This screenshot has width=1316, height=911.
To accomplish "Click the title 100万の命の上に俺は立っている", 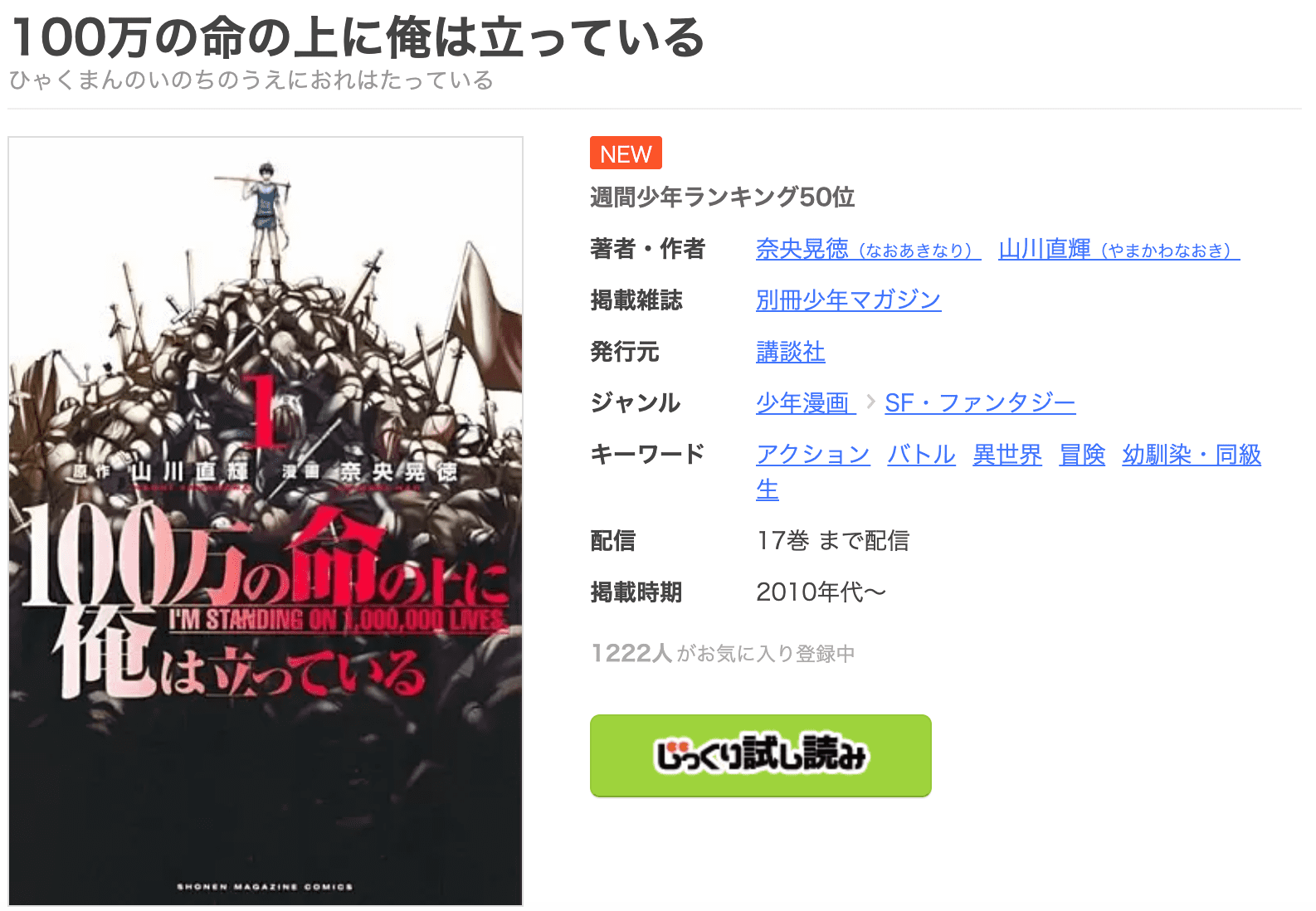I will (x=358, y=37).
